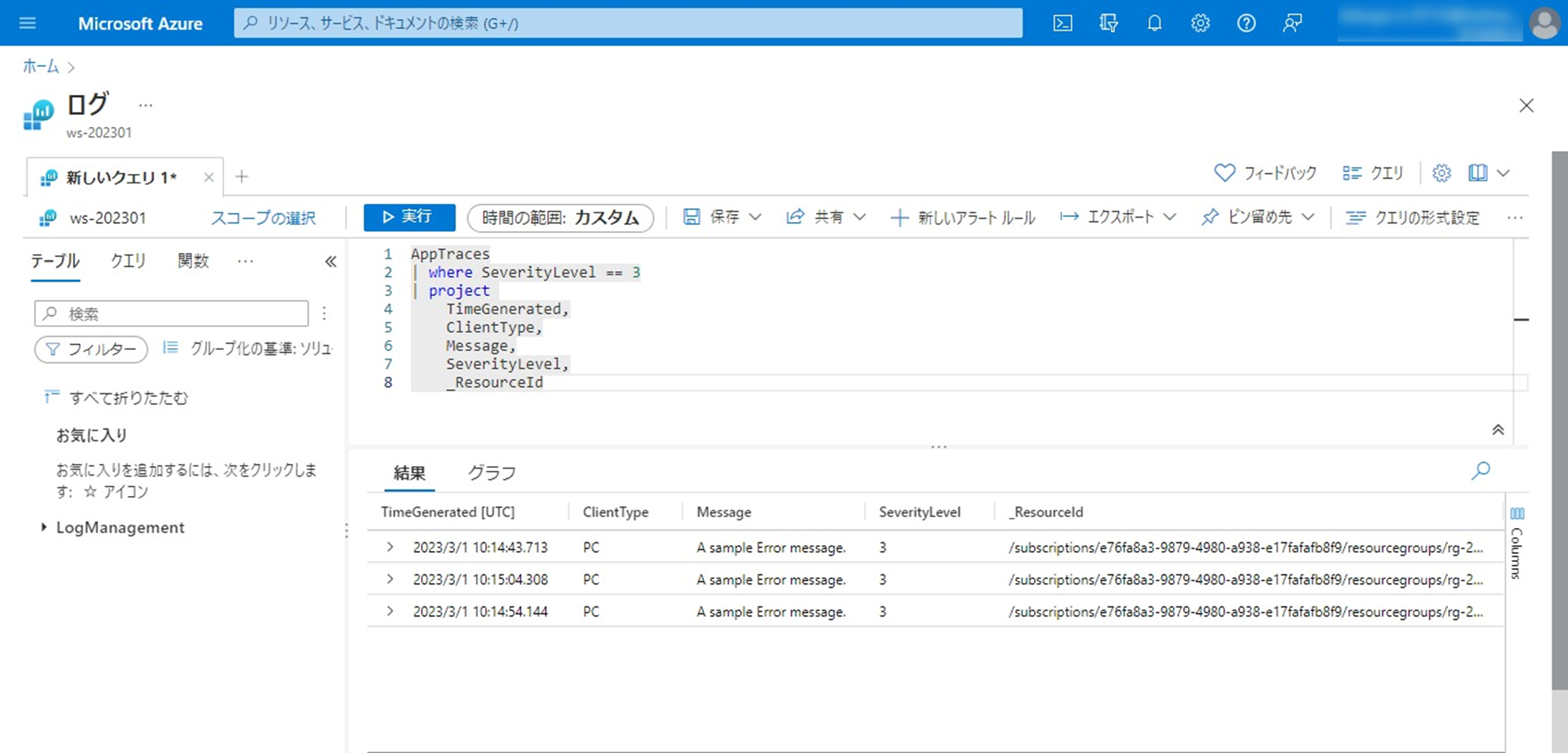Expand the ピン留め先 dropdown arrow

click(1308, 217)
